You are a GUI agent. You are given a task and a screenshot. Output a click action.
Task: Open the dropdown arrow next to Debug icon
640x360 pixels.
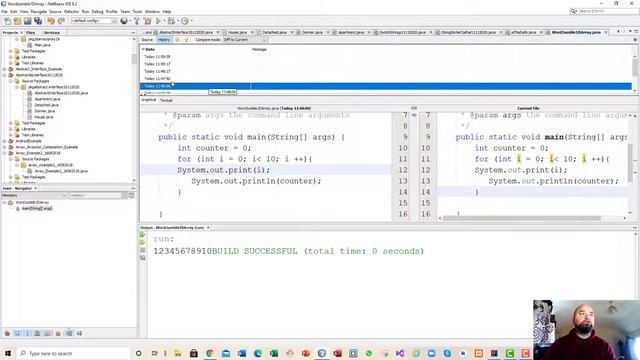pyautogui.click(x=178, y=21)
